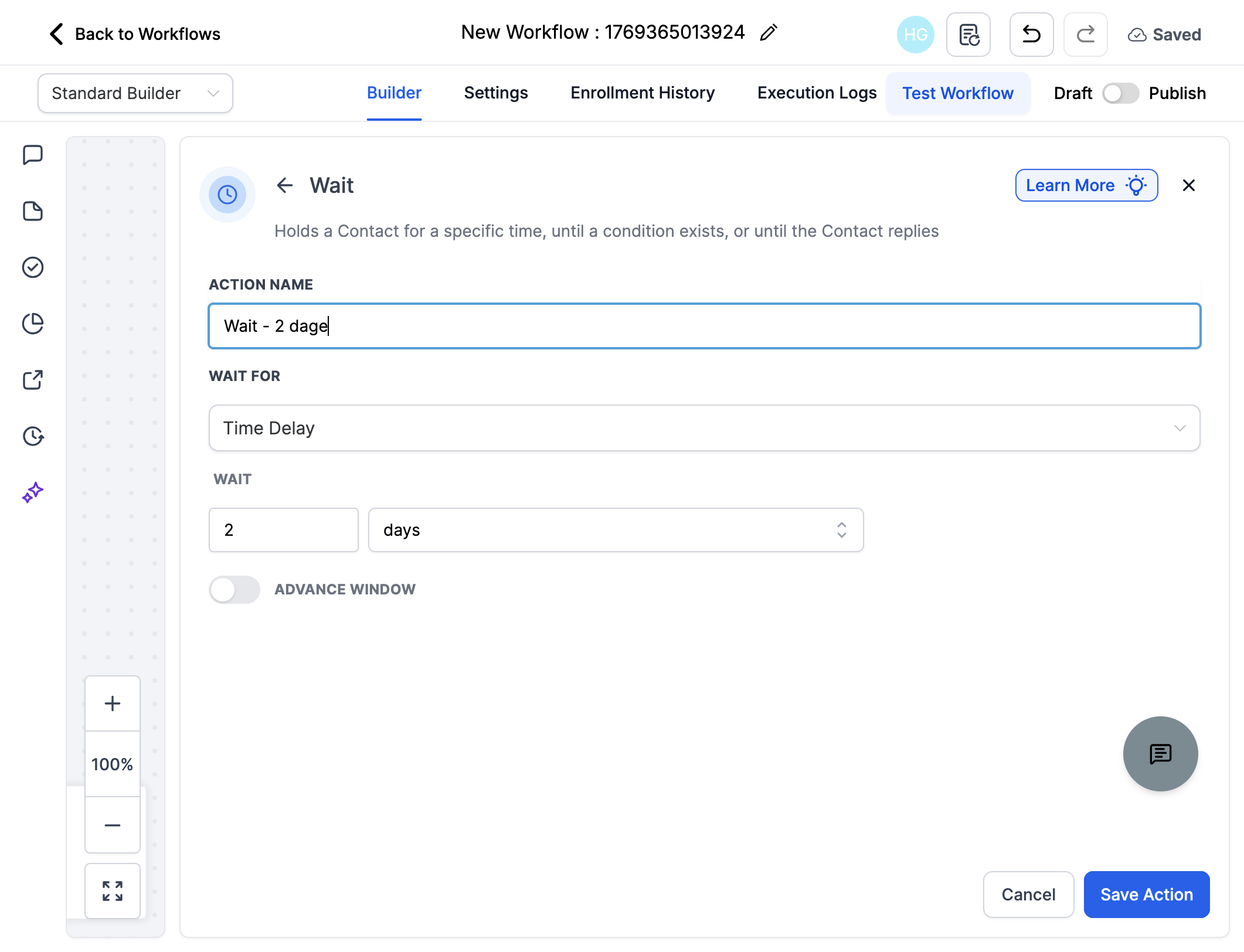Launch the AI sparkle assistant icon
The height and width of the screenshot is (952, 1244).
coord(33,492)
